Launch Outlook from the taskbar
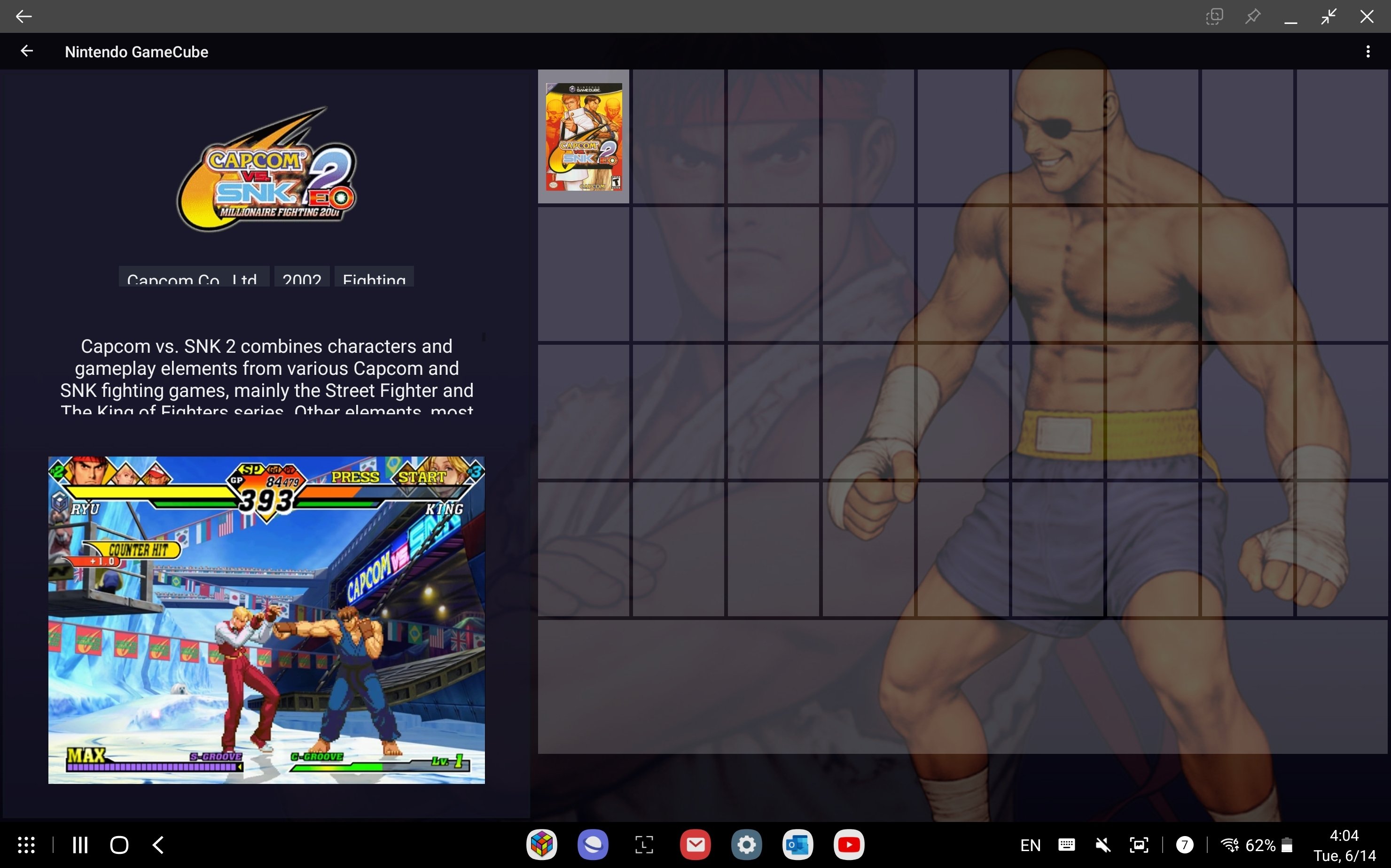Image resolution: width=1391 pixels, height=868 pixels. coord(798,845)
